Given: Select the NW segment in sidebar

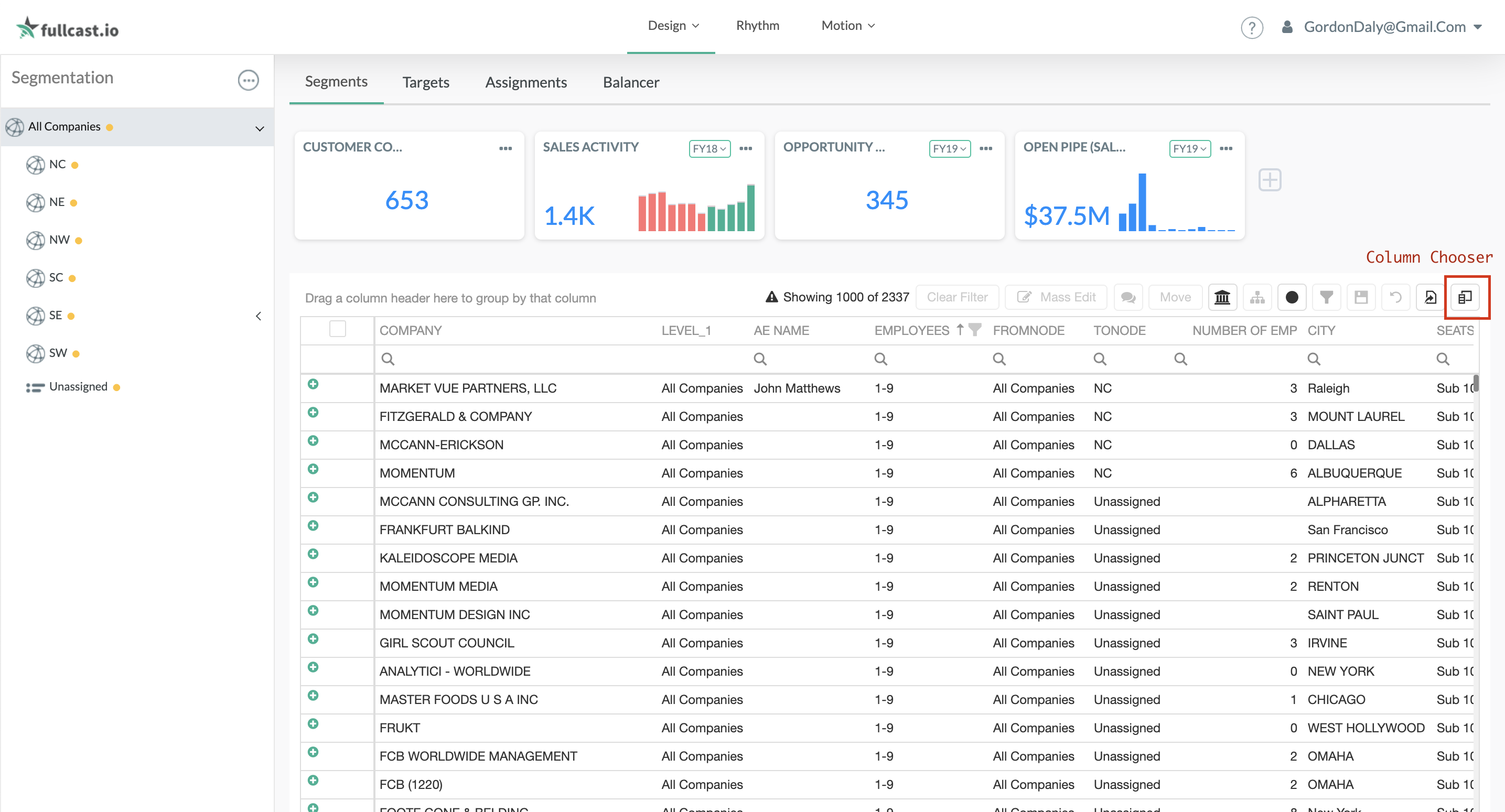Looking at the screenshot, I should click(x=59, y=240).
